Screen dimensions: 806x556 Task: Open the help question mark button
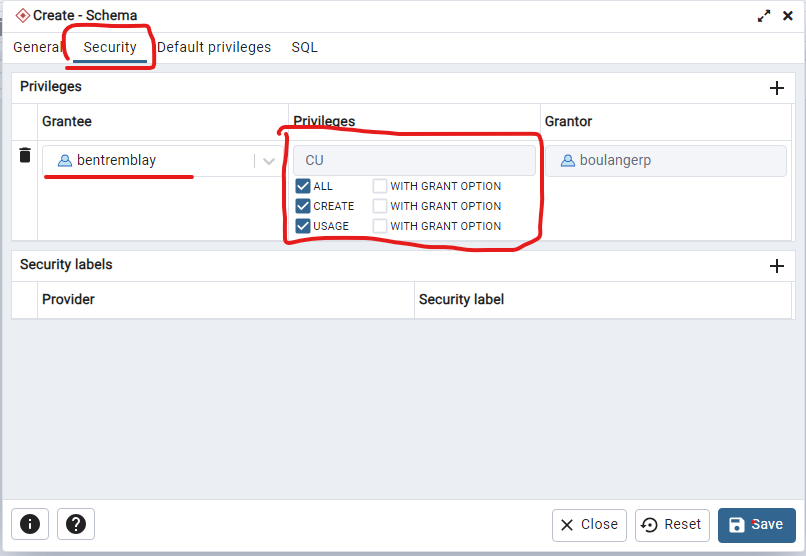76,524
